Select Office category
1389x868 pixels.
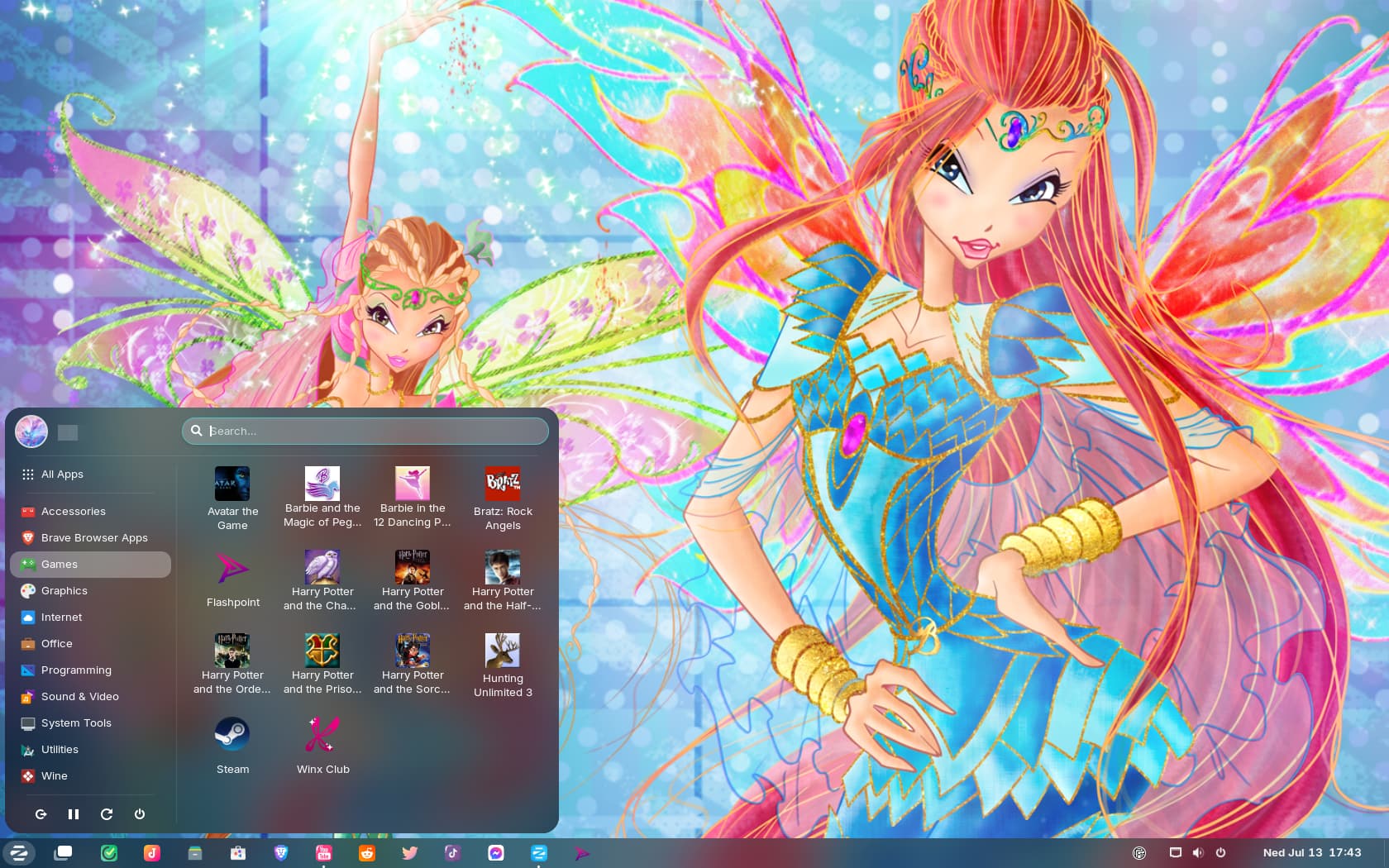pyautogui.click(x=91, y=644)
